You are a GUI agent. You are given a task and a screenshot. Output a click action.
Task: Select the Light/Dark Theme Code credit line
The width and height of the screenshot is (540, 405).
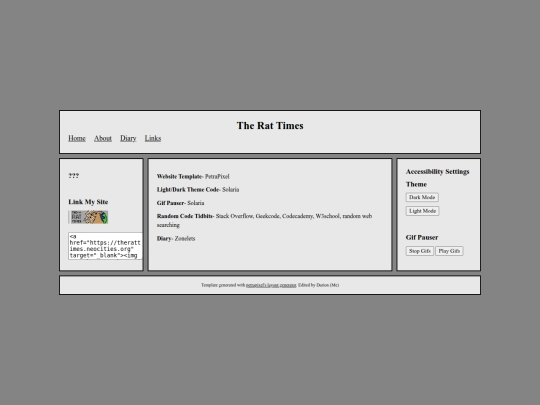pos(198,189)
